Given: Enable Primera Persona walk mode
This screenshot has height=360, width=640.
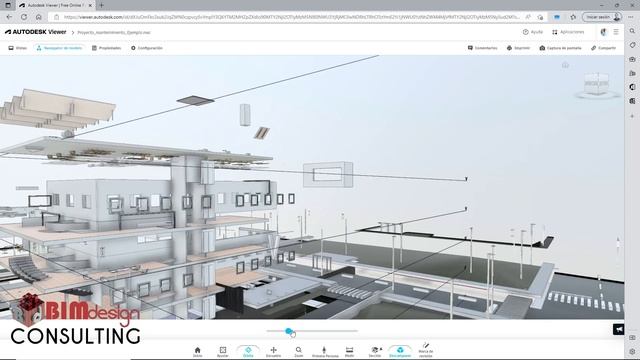Looking at the screenshot, I should [x=325, y=352].
